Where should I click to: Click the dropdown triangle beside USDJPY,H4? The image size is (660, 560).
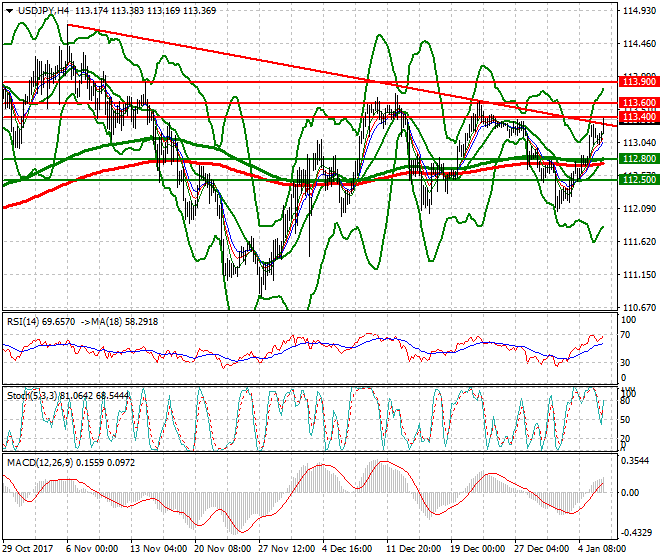pyautogui.click(x=7, y=11)
